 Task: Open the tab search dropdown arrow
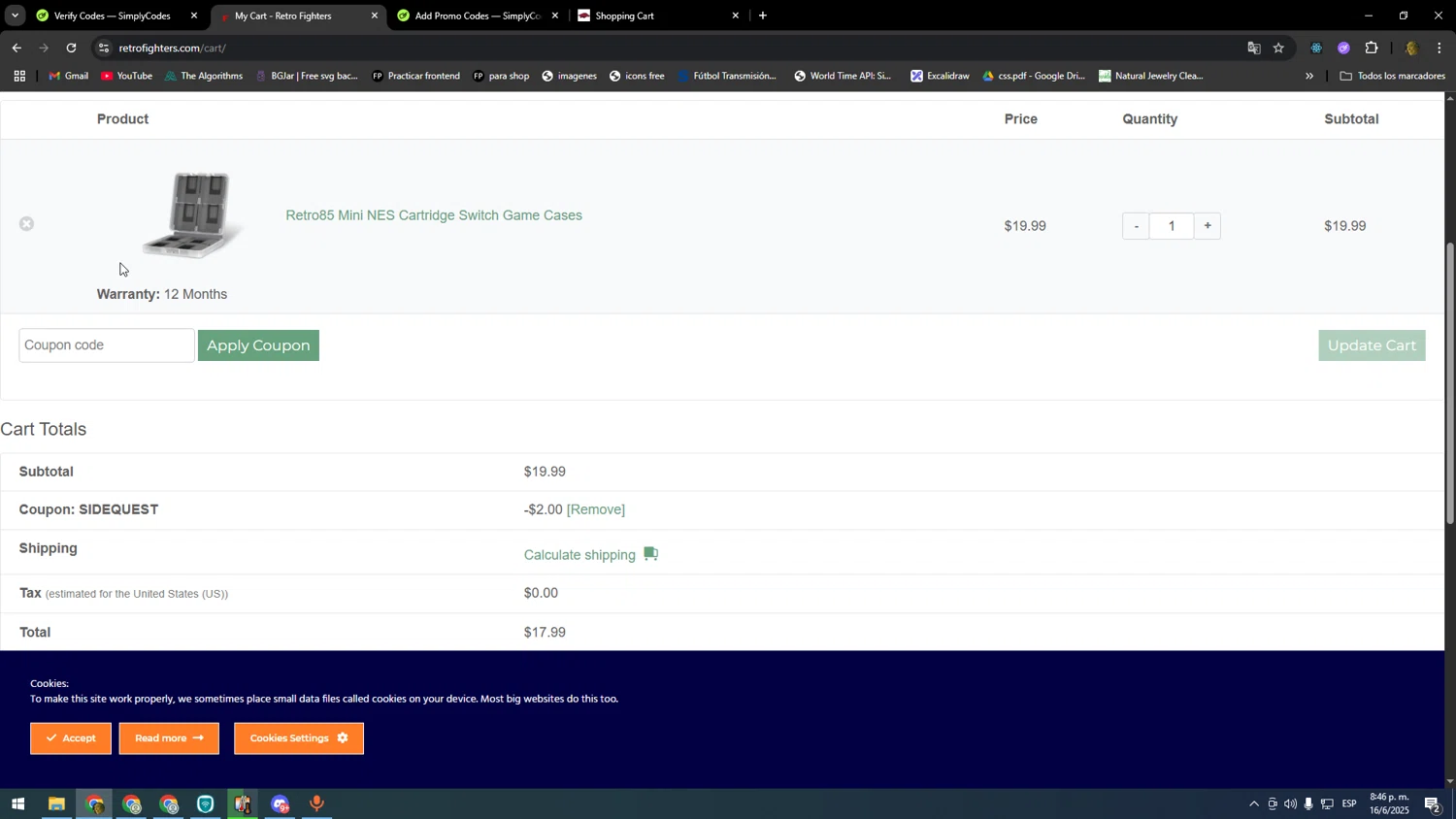[x=15, y=16]
